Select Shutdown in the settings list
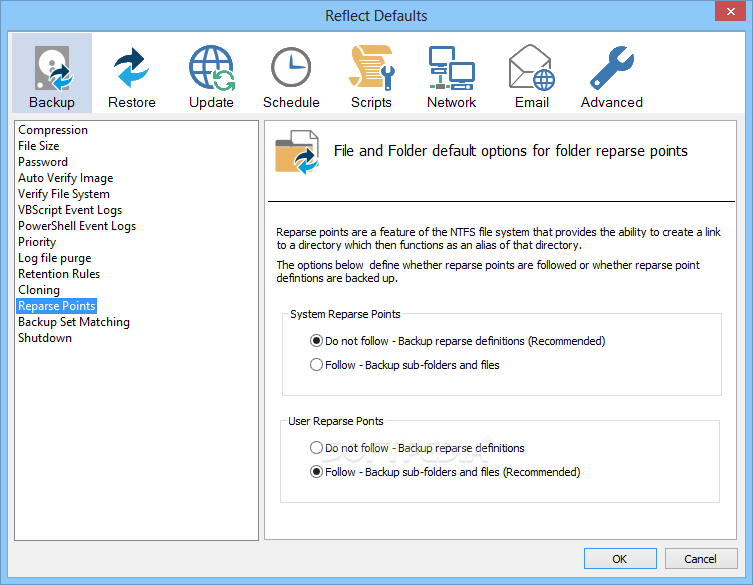753x585 pixels. click(x=45, y=338)
